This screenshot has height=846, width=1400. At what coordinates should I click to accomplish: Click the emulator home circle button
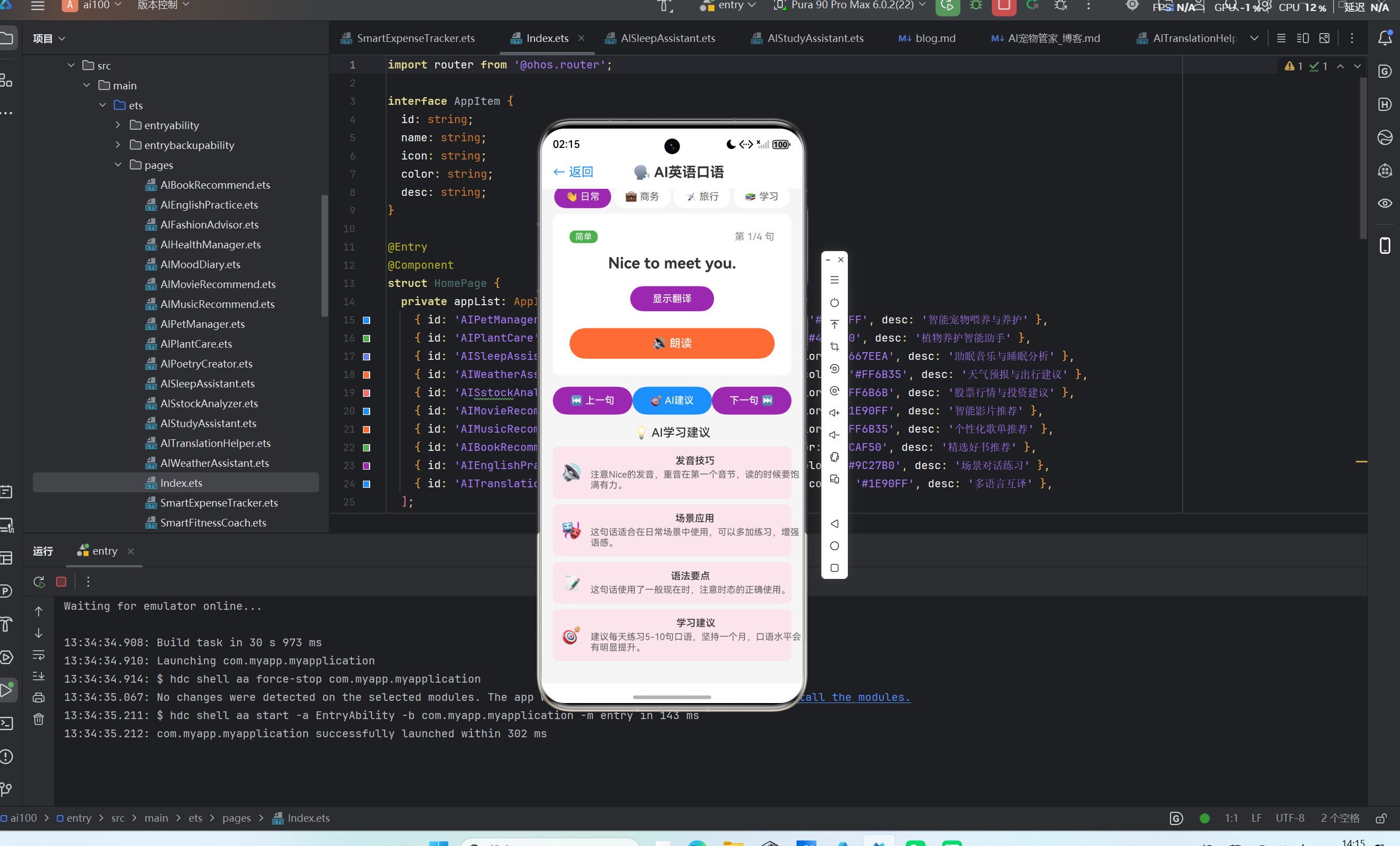pos(834,546)
